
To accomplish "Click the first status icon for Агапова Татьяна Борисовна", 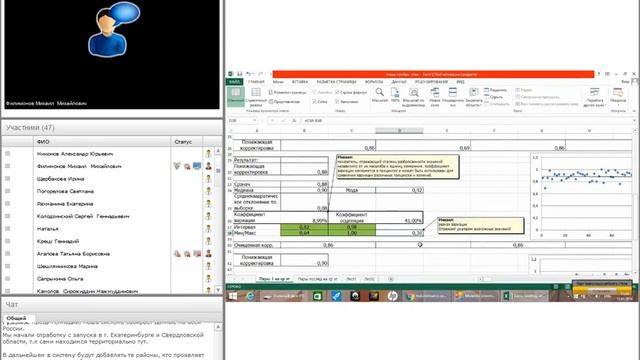I will coord(177,253).
